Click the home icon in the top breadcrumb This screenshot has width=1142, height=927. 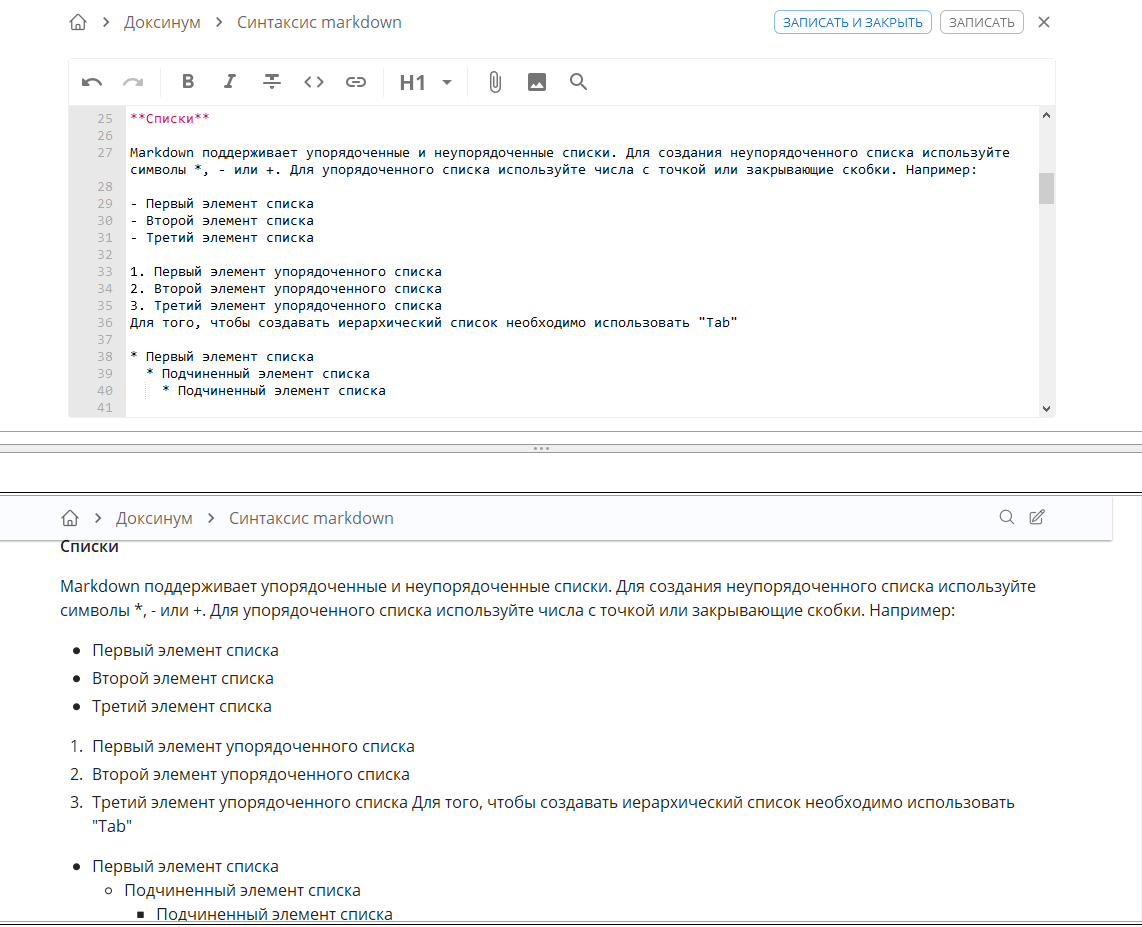(x=77, y=21)
